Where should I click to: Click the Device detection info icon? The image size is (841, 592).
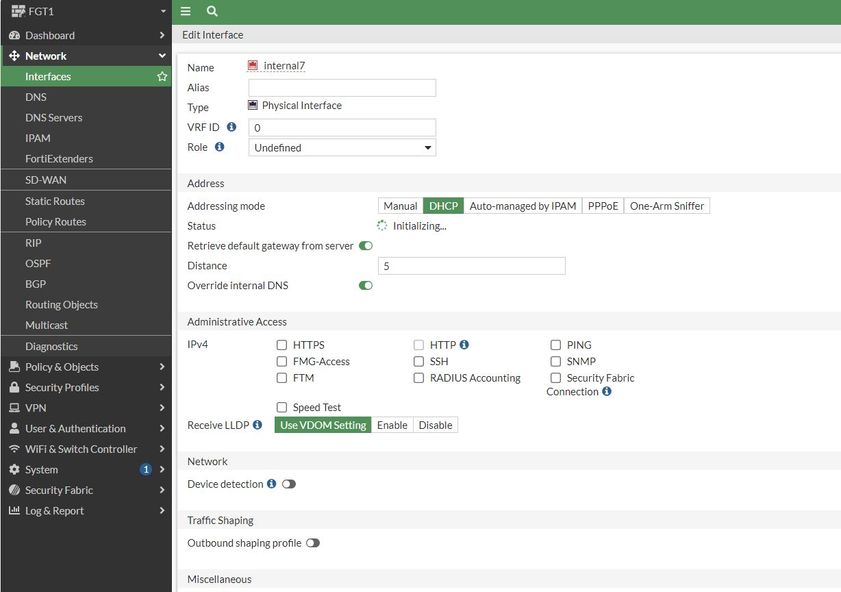(x=271, y=484)
